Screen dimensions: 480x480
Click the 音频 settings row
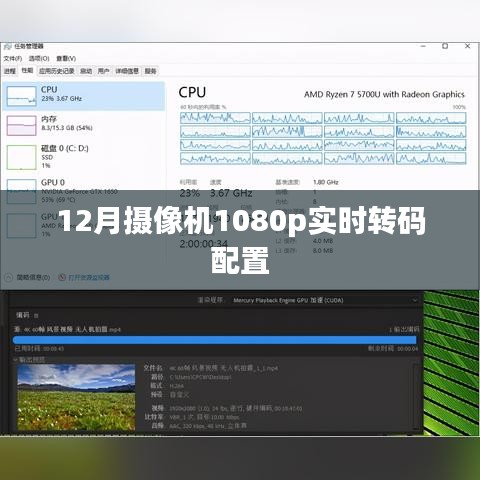point(199,426)
